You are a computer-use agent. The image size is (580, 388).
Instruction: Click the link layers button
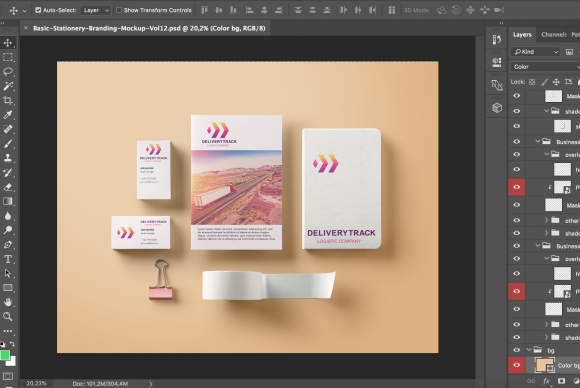coord(531,381)
